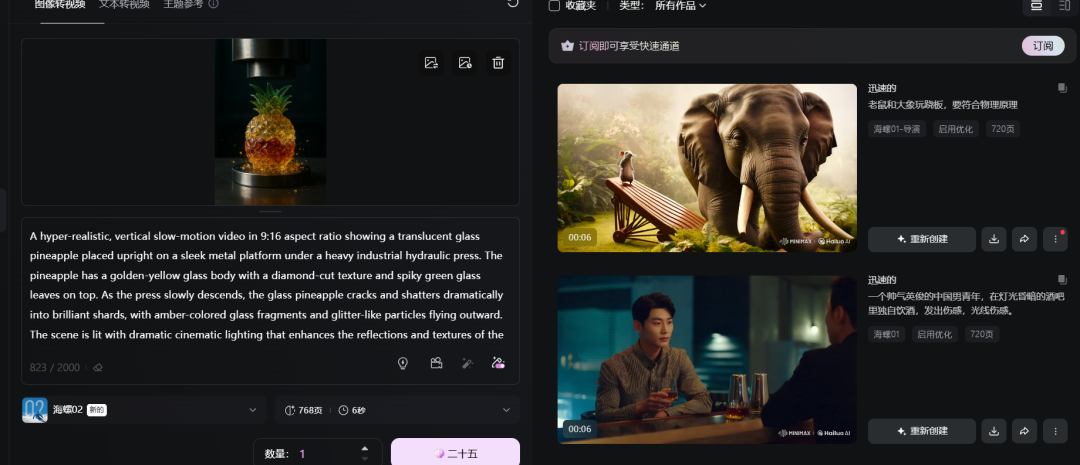Click the 海螺02 model avatar icon
Image resolution: width=1080 pixels, height=465 pixels.
(x=34, y=410)
